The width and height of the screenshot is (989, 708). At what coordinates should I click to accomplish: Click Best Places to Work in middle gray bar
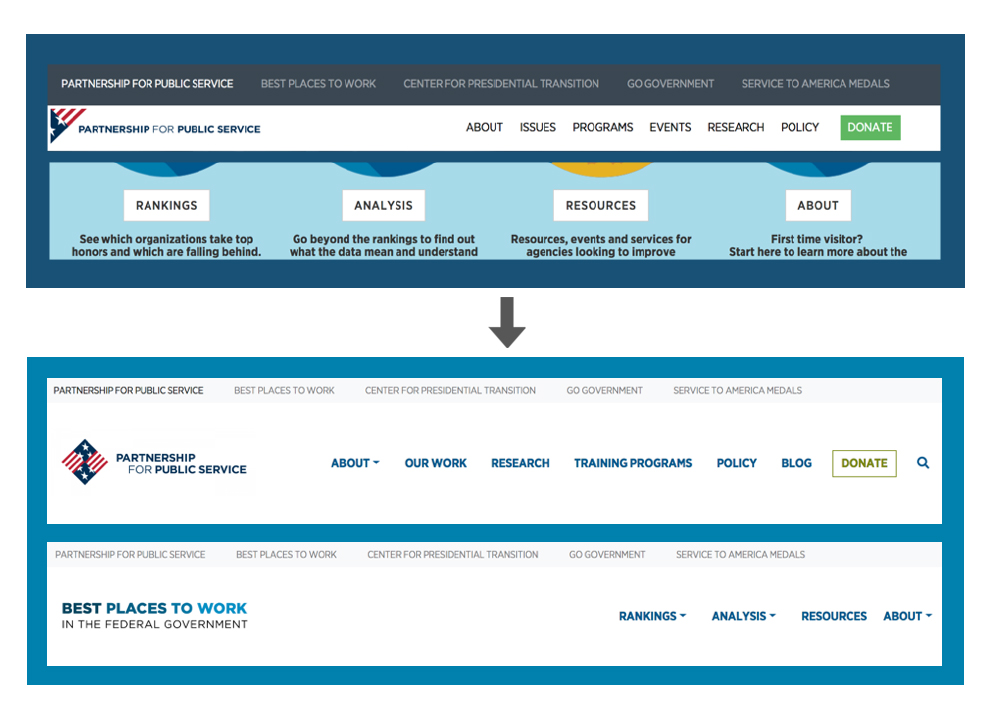[284, 391]
